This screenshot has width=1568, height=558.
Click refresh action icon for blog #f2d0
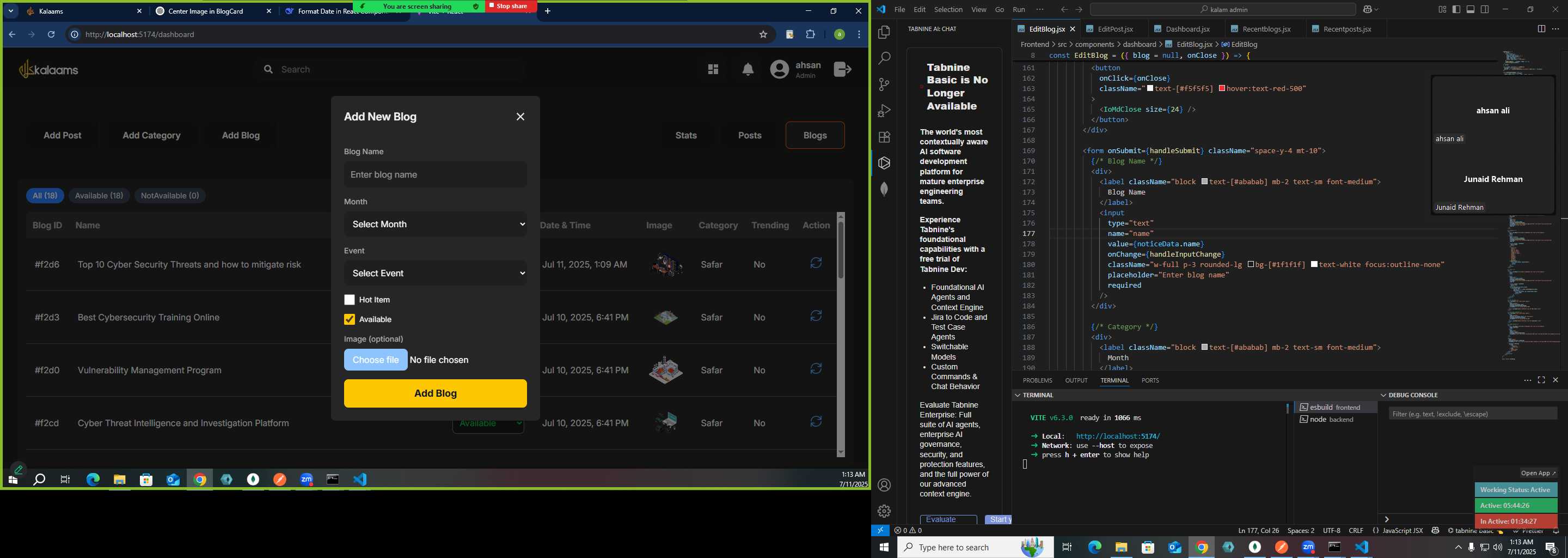coord(816,369)
